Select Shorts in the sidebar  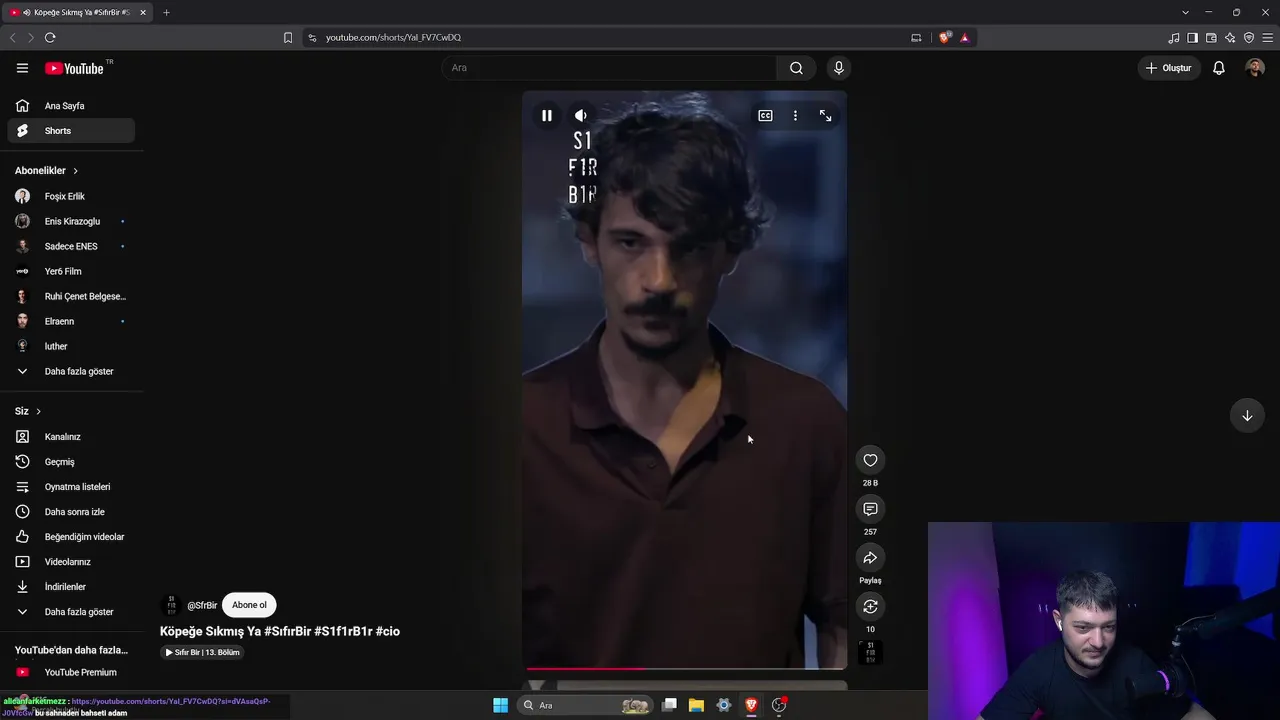[x=71, y=131]
